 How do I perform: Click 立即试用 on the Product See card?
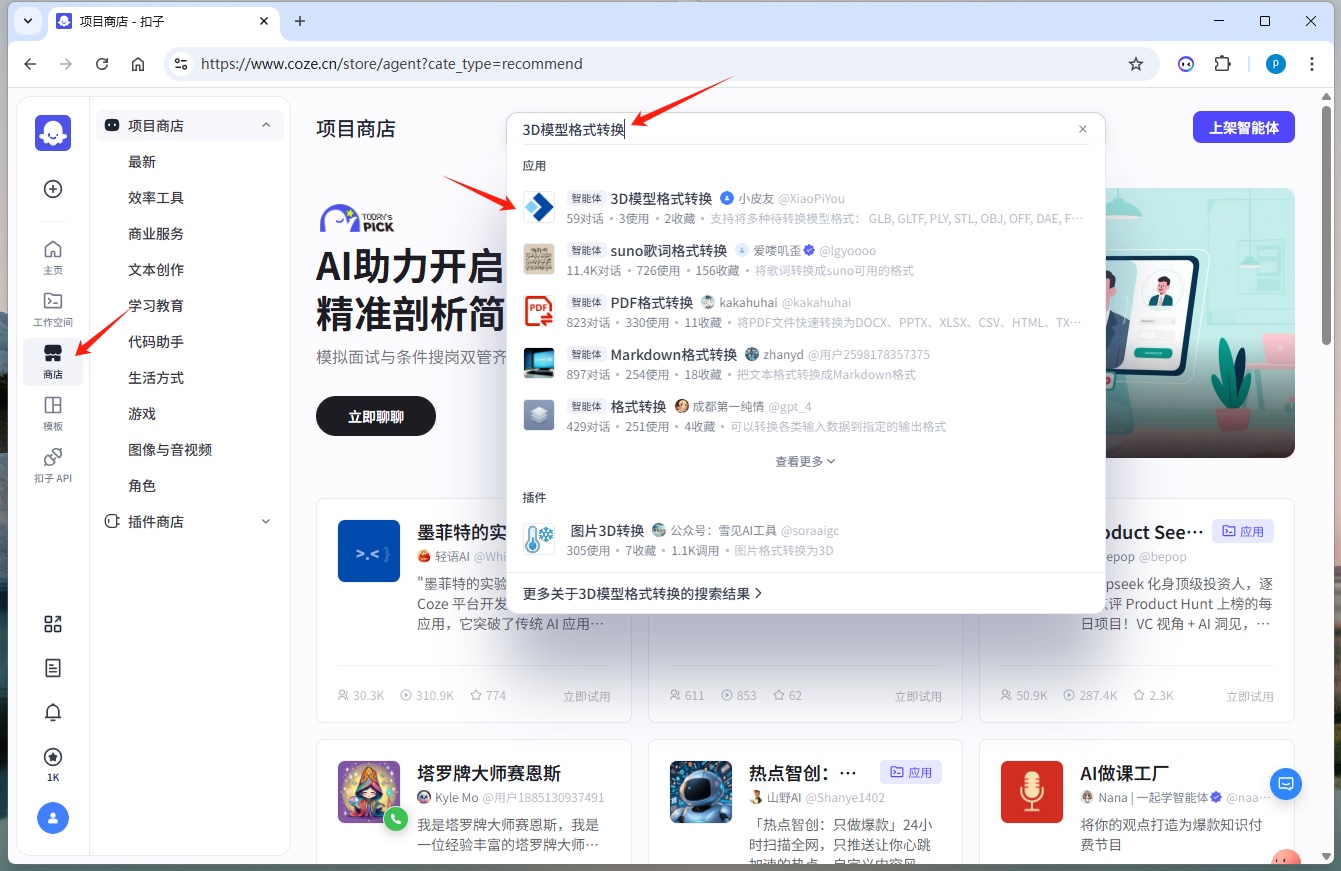tap(1250, 696)
